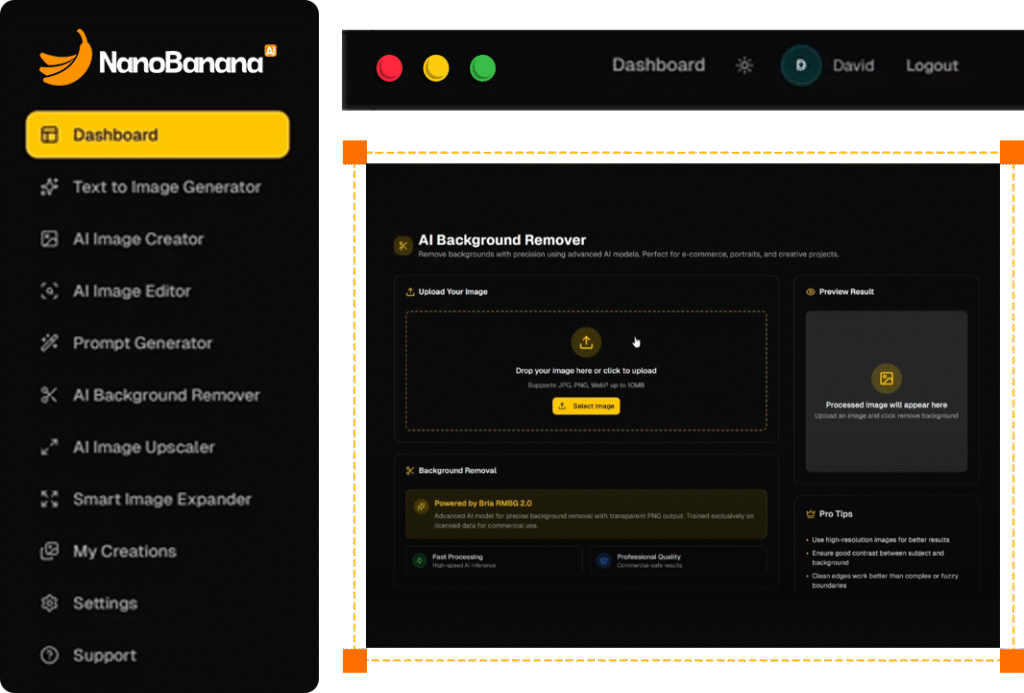The image size is (1024, 693).
Task: Click the AI Image Upscaler arrows icon
Action: coord(49,447)
